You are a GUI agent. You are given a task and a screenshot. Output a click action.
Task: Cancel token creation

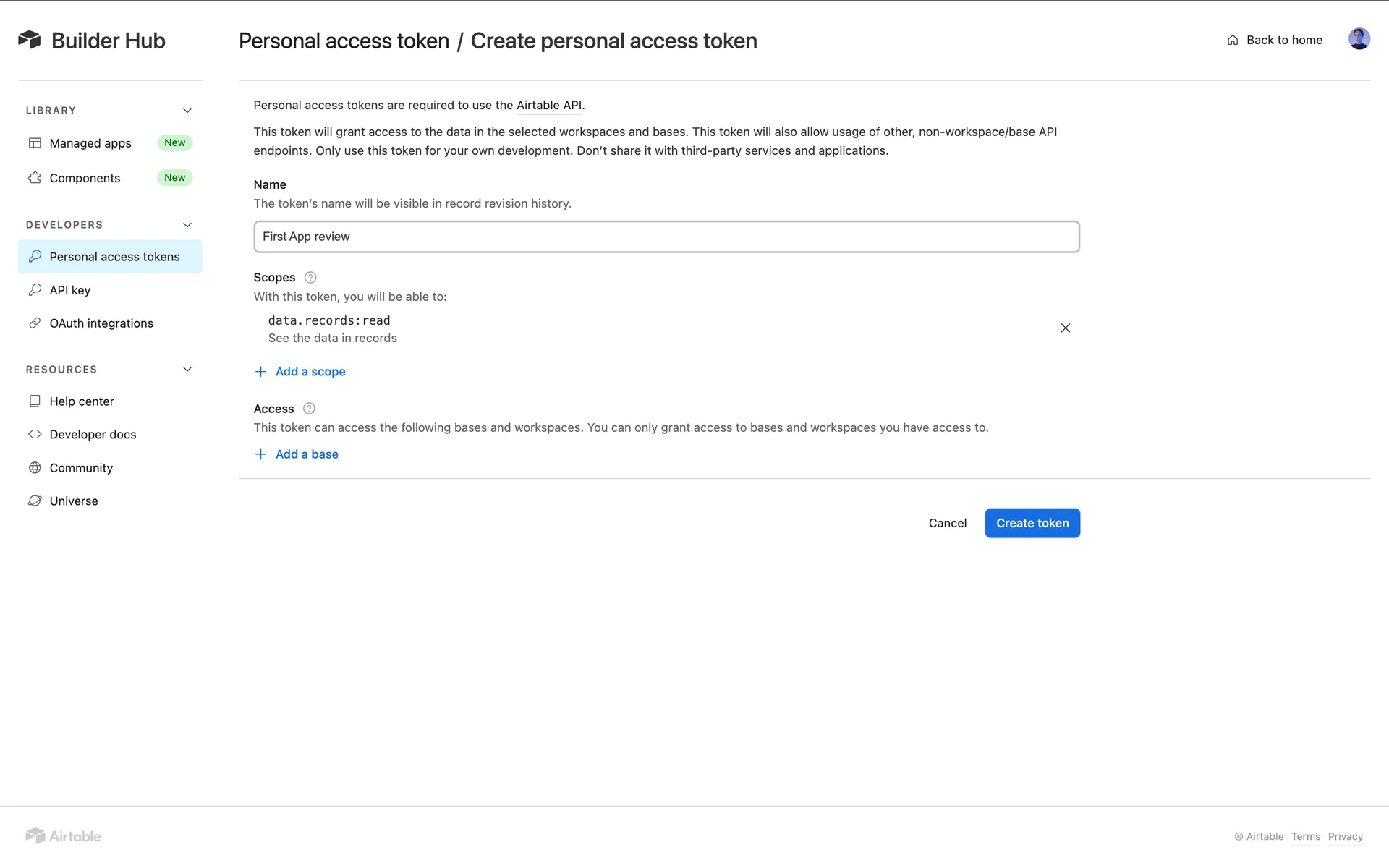(947, 523)
